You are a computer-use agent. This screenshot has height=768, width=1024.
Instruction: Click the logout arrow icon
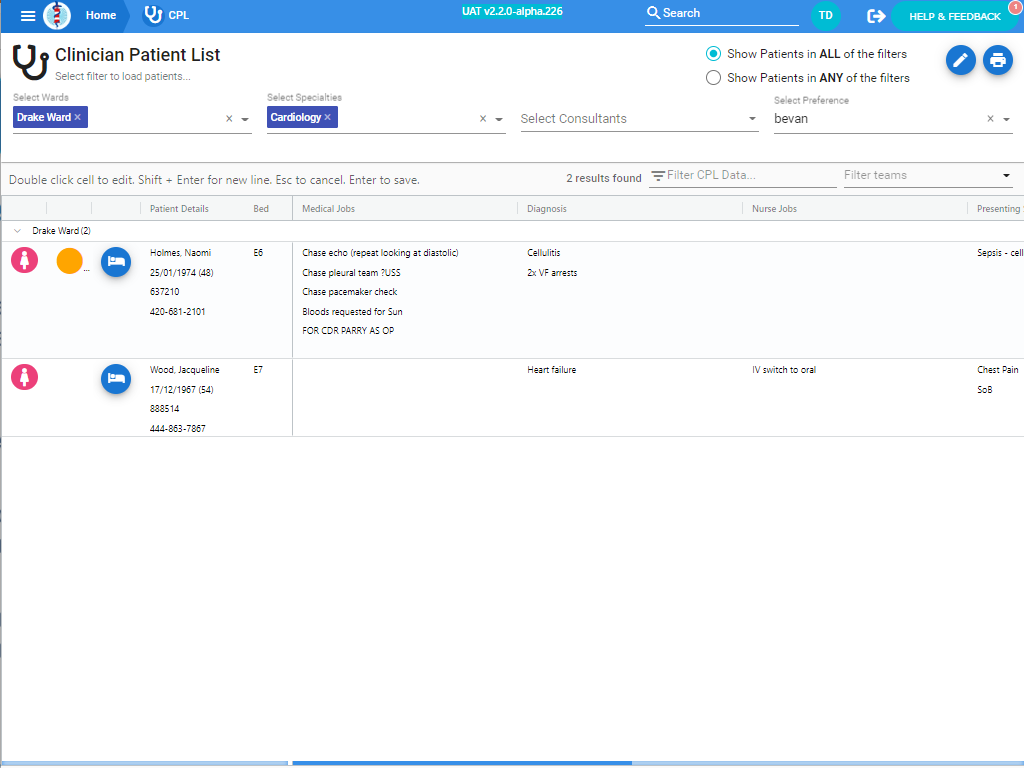(876, 16)
